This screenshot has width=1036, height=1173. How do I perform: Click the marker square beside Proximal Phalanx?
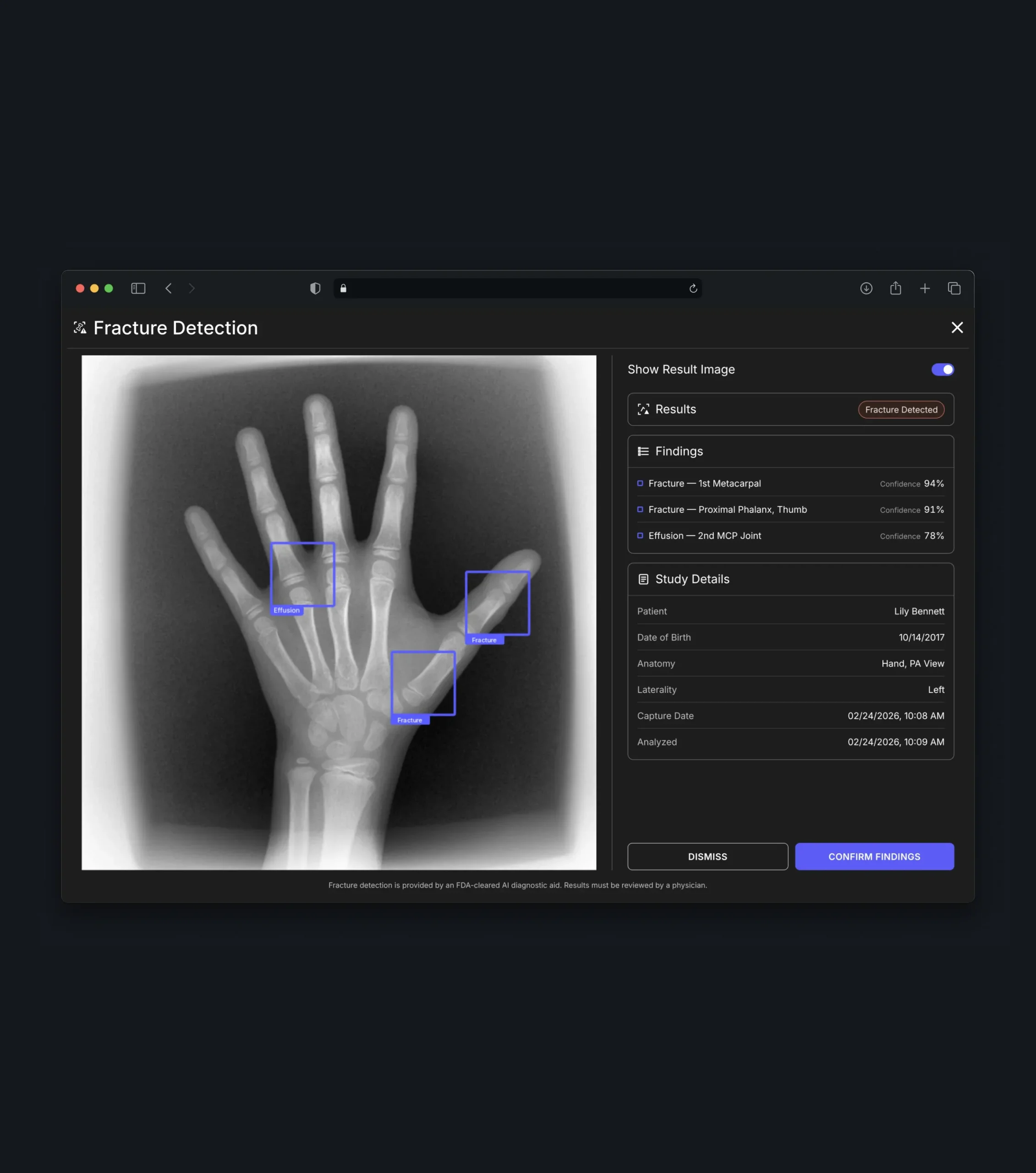coord(640,509)
